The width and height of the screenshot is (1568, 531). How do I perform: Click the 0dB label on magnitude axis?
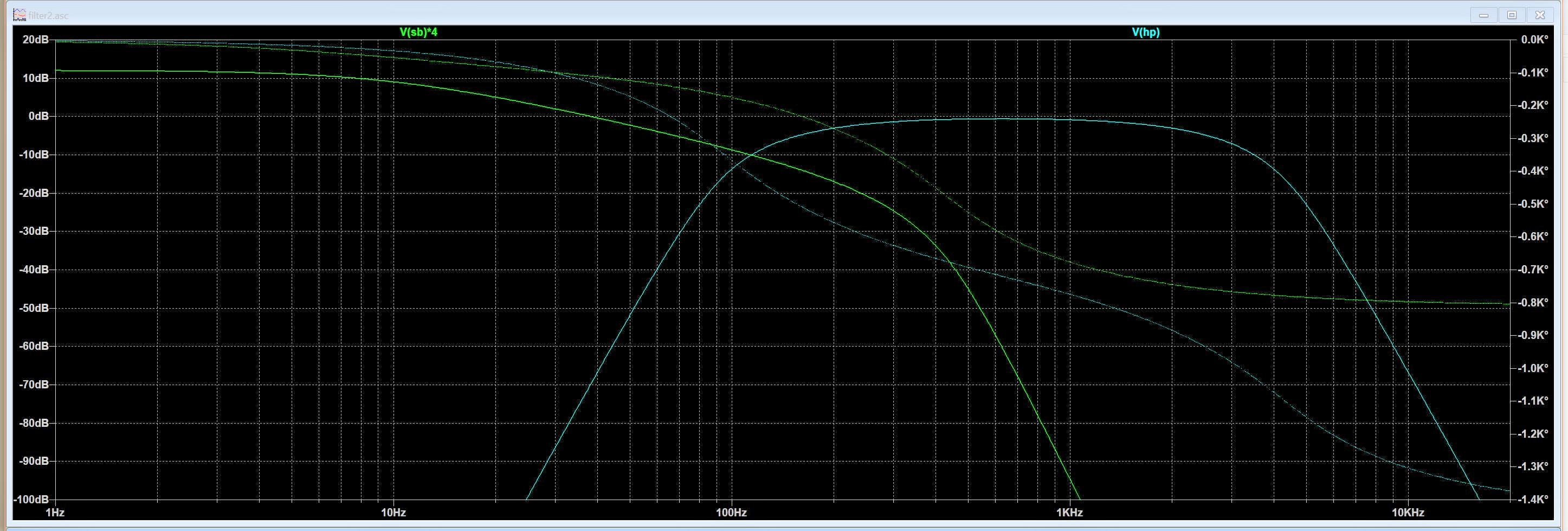[38, 116]
